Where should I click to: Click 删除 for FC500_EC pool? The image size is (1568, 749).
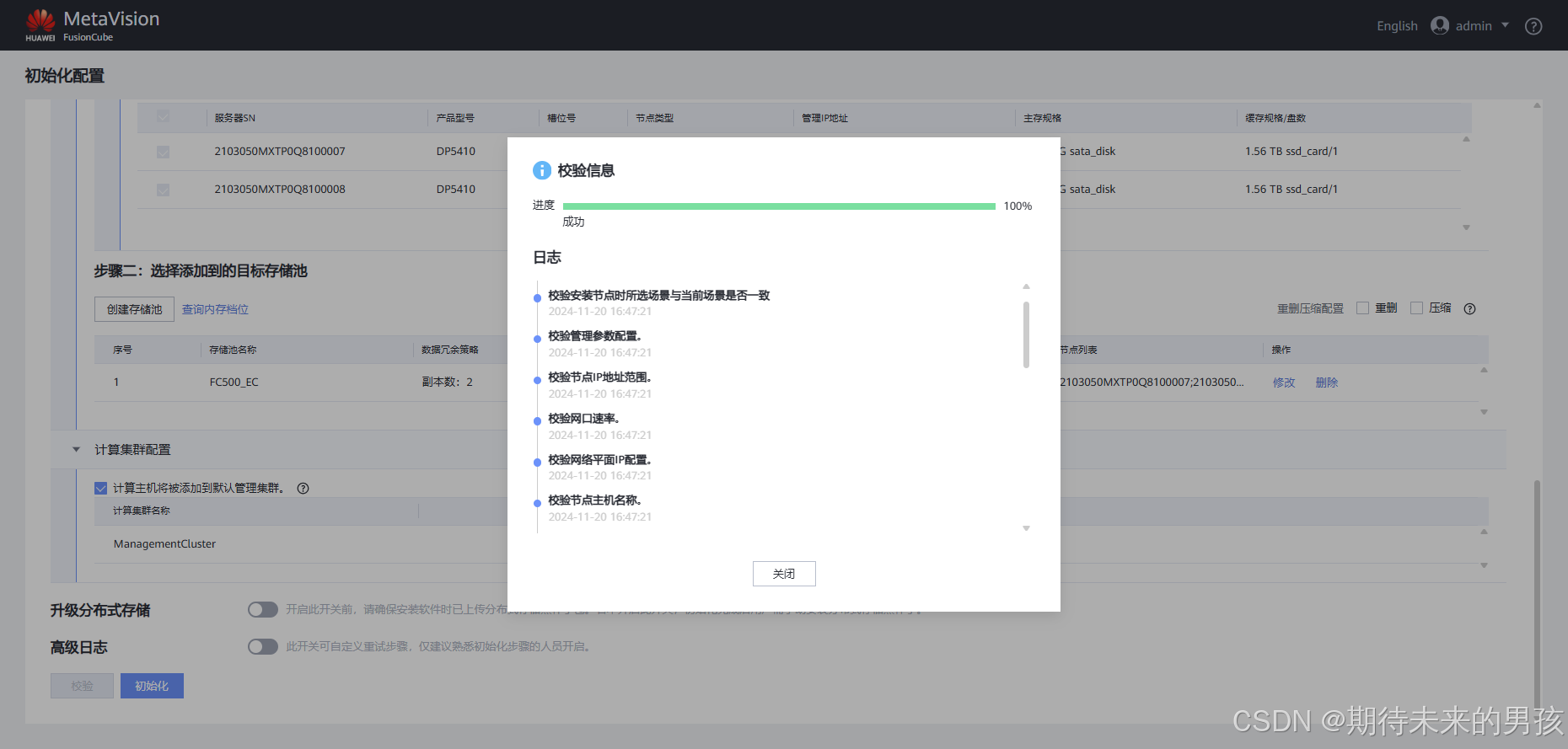pos(1326,383)
